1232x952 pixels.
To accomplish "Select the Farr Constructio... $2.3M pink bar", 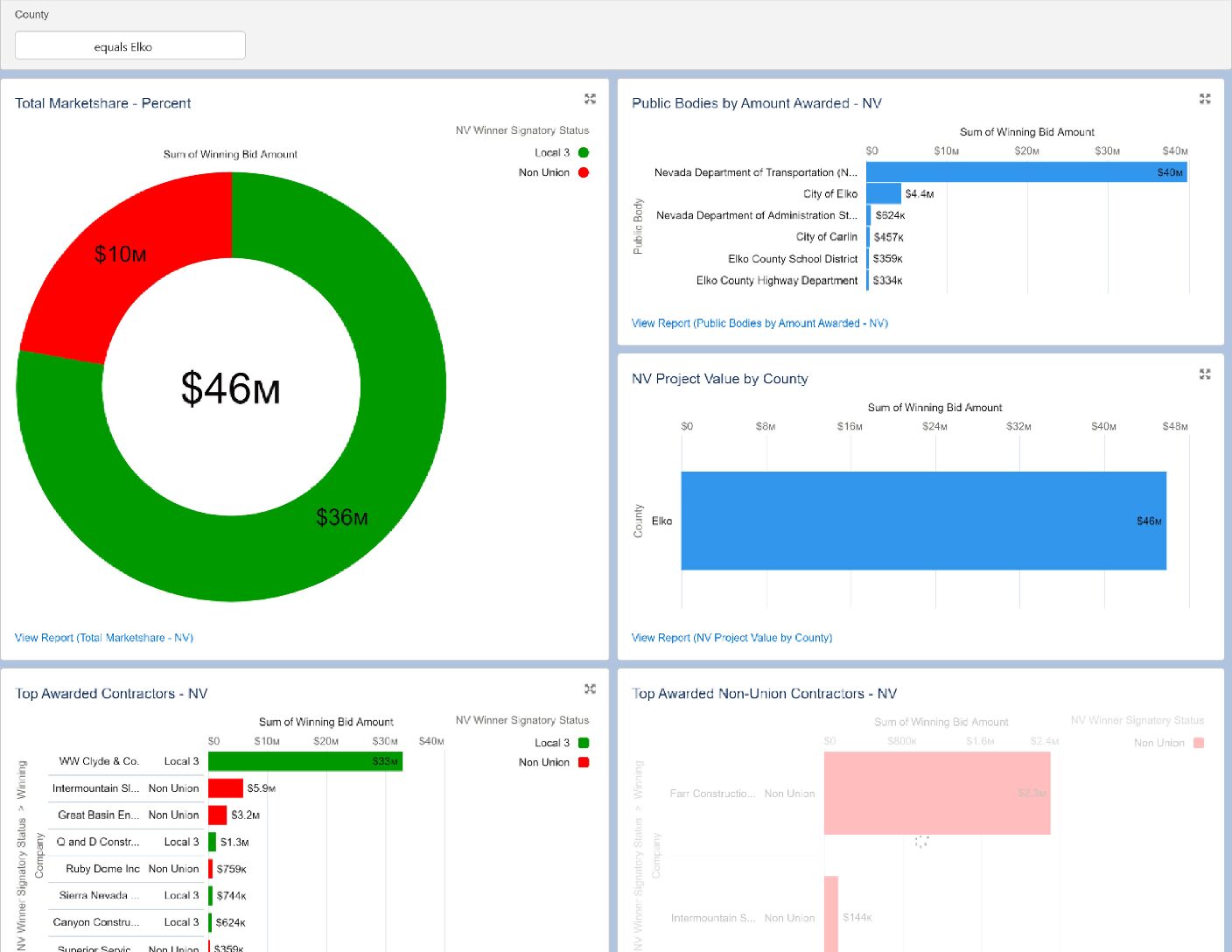I will 937,793.
